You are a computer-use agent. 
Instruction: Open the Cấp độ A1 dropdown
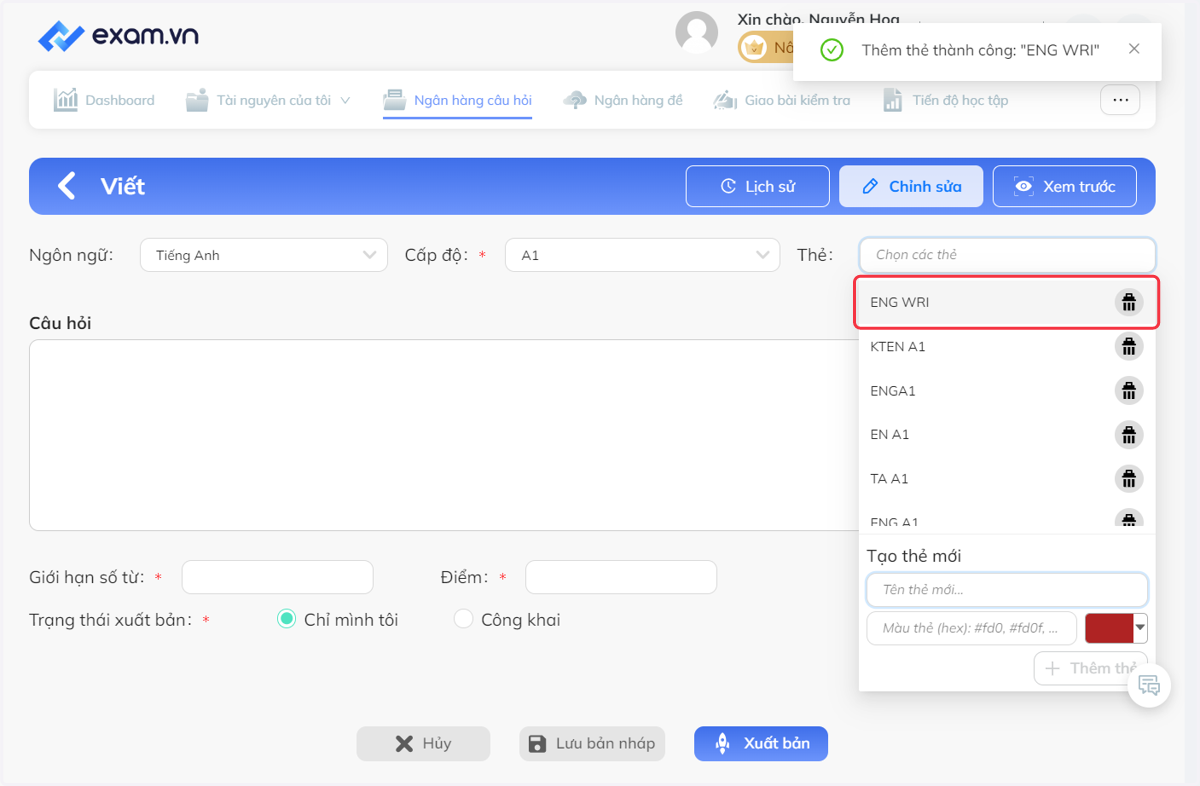(x=642, y=255)
